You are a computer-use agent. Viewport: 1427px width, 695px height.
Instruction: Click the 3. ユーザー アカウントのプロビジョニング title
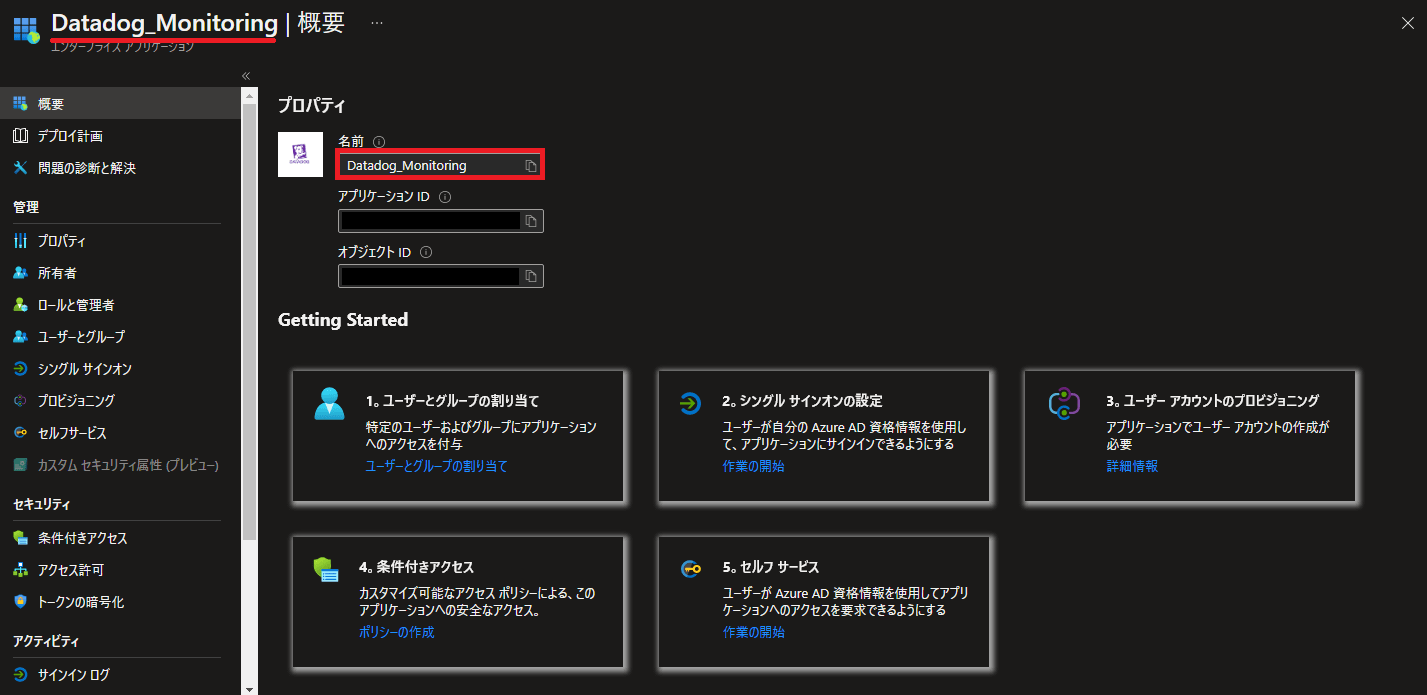(1212, 401)
